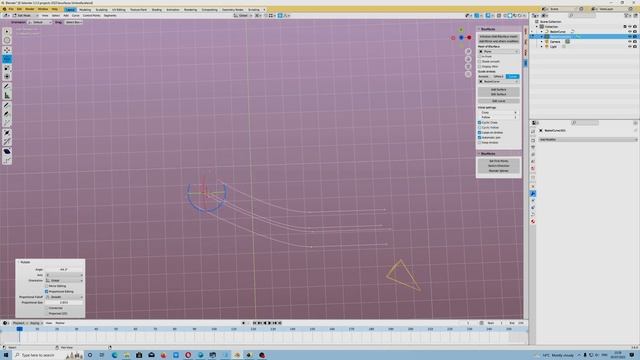Select the Curve guide strokes option
640x360 pixels.
pyautogui.click(x=513, y=76)
